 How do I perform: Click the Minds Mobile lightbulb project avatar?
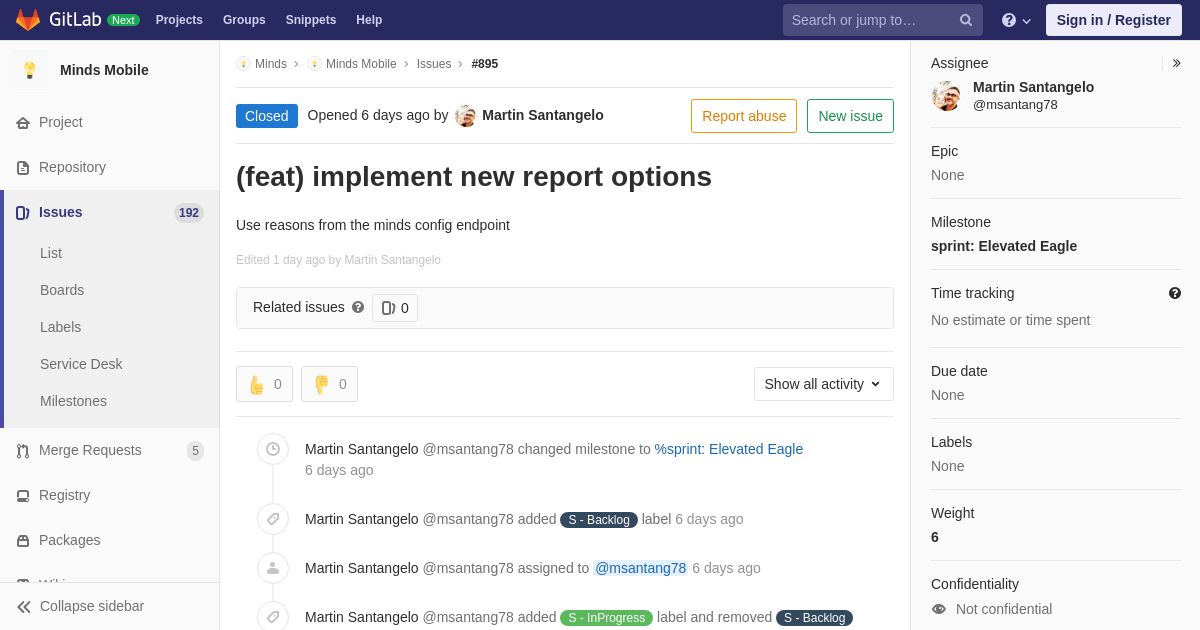pos(30,70)
